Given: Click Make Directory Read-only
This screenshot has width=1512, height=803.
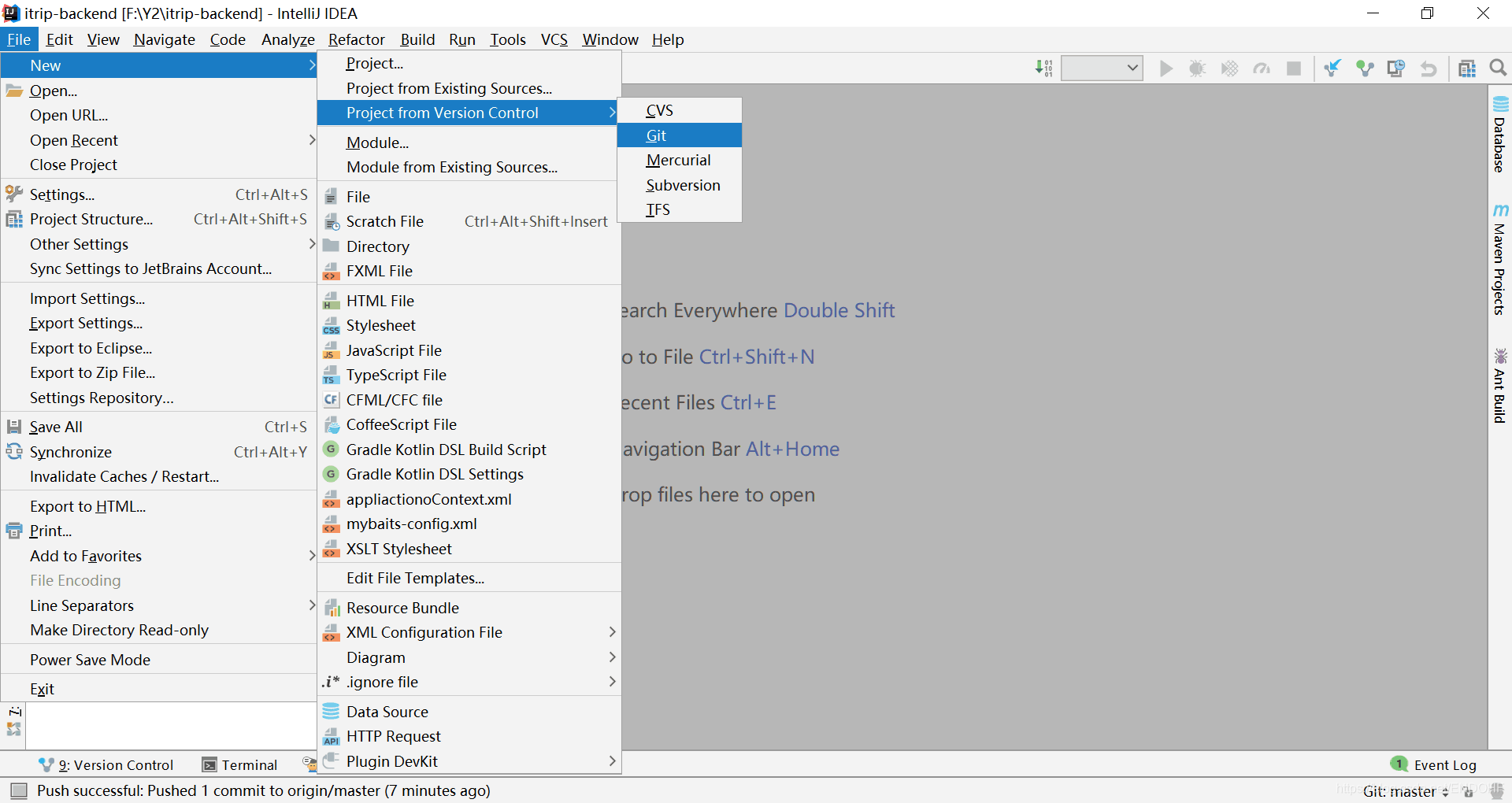Looking at the screenshot, I should point(158,630).
